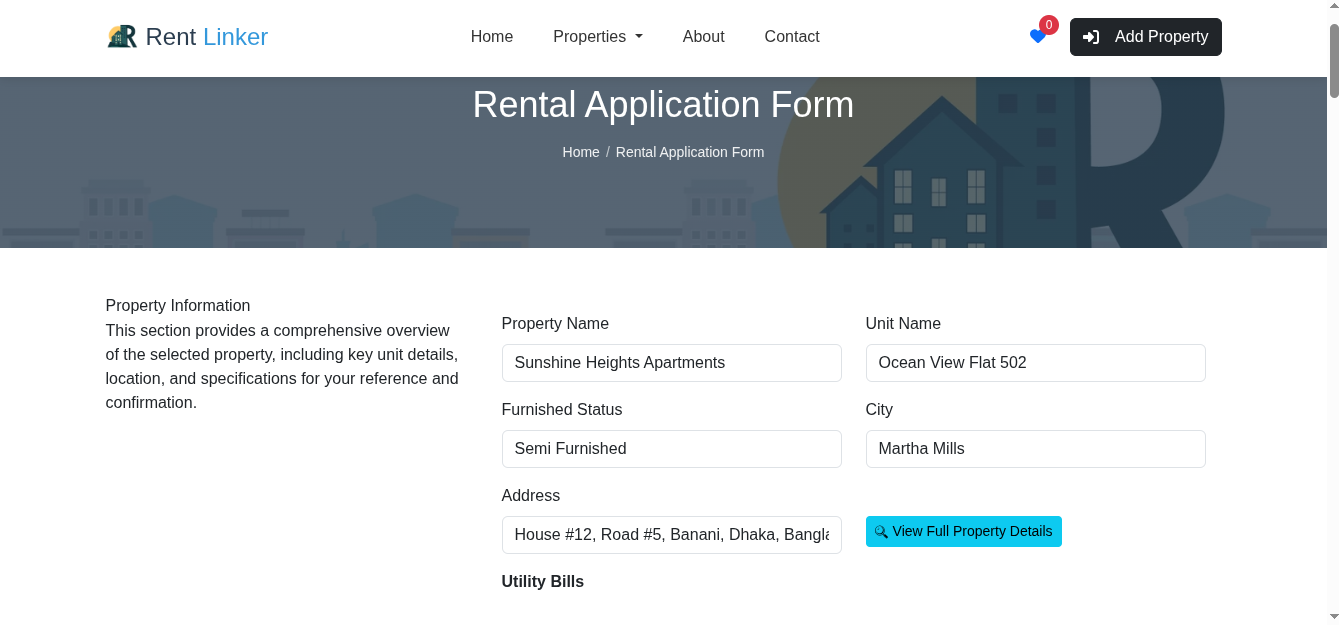Click inside the Unit Name text field
1339x625 pixels.
tap(1035, 362)
